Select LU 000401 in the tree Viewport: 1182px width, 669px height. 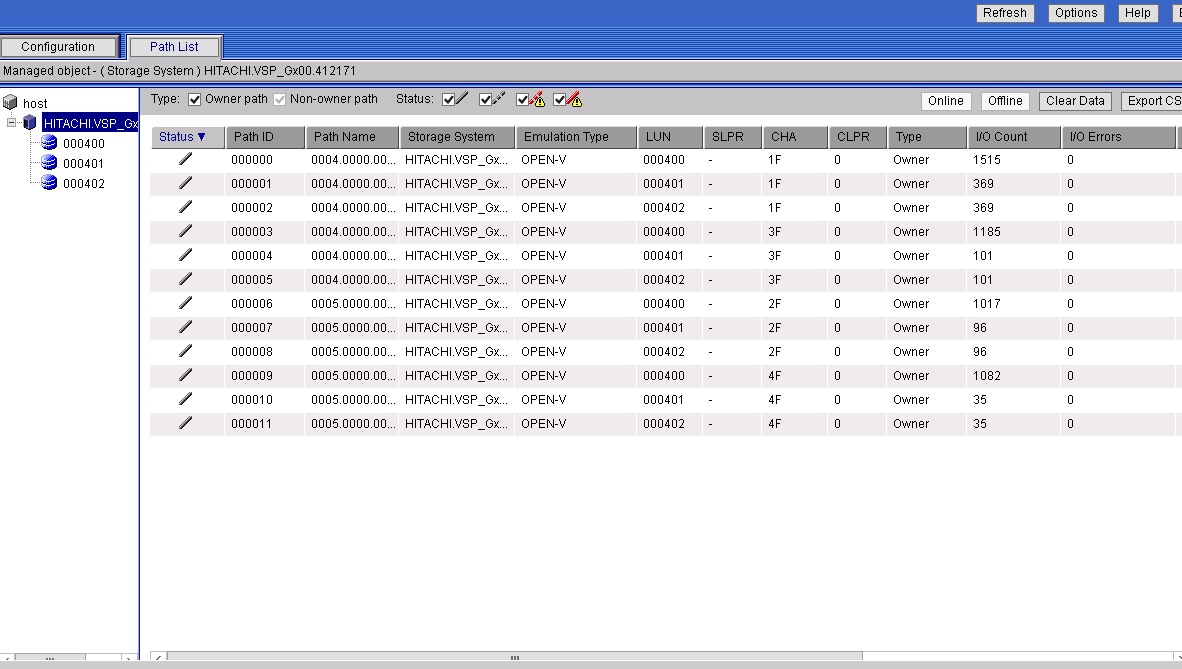[84, 163]
